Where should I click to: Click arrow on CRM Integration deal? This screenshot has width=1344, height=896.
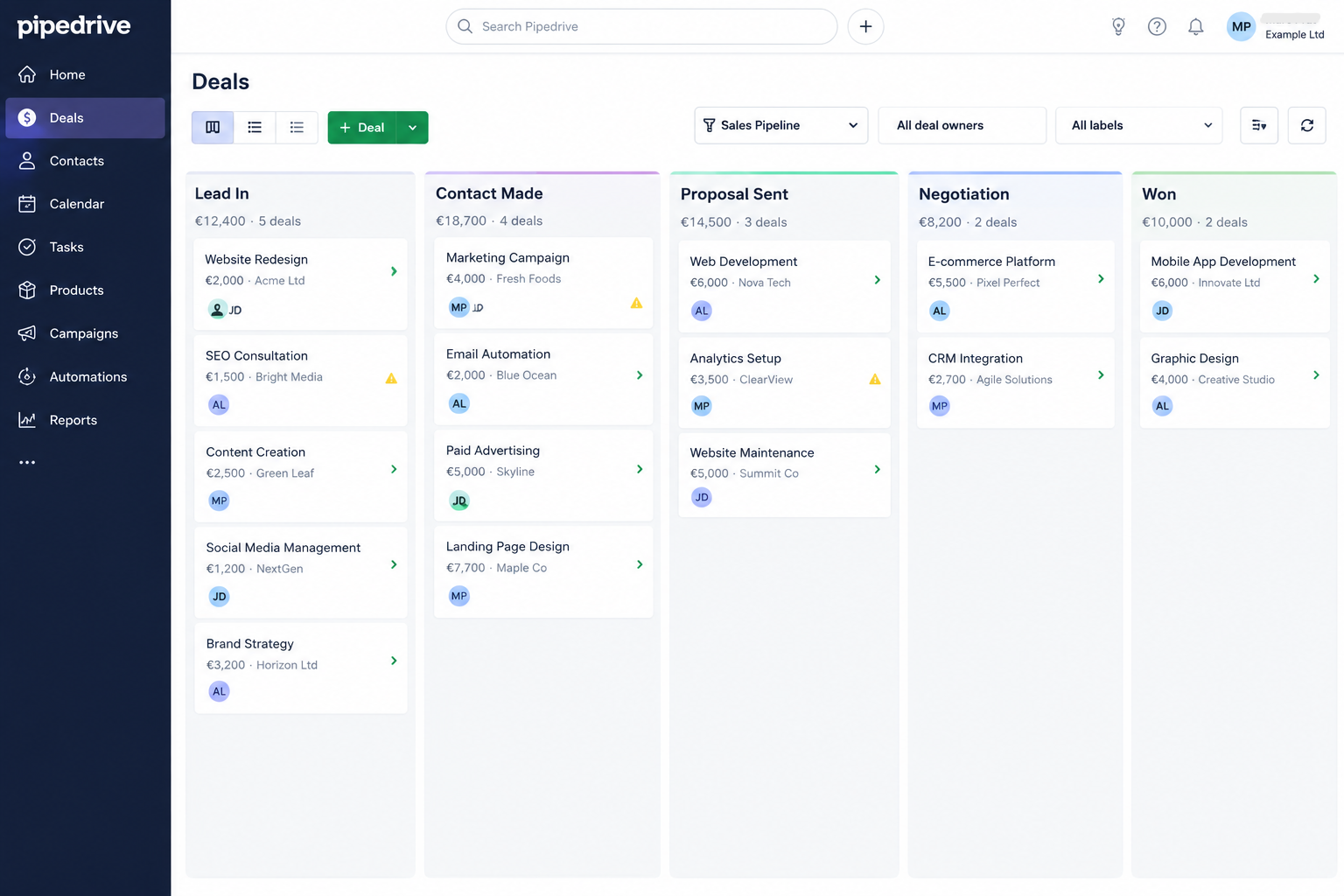tap(1101, 374)
